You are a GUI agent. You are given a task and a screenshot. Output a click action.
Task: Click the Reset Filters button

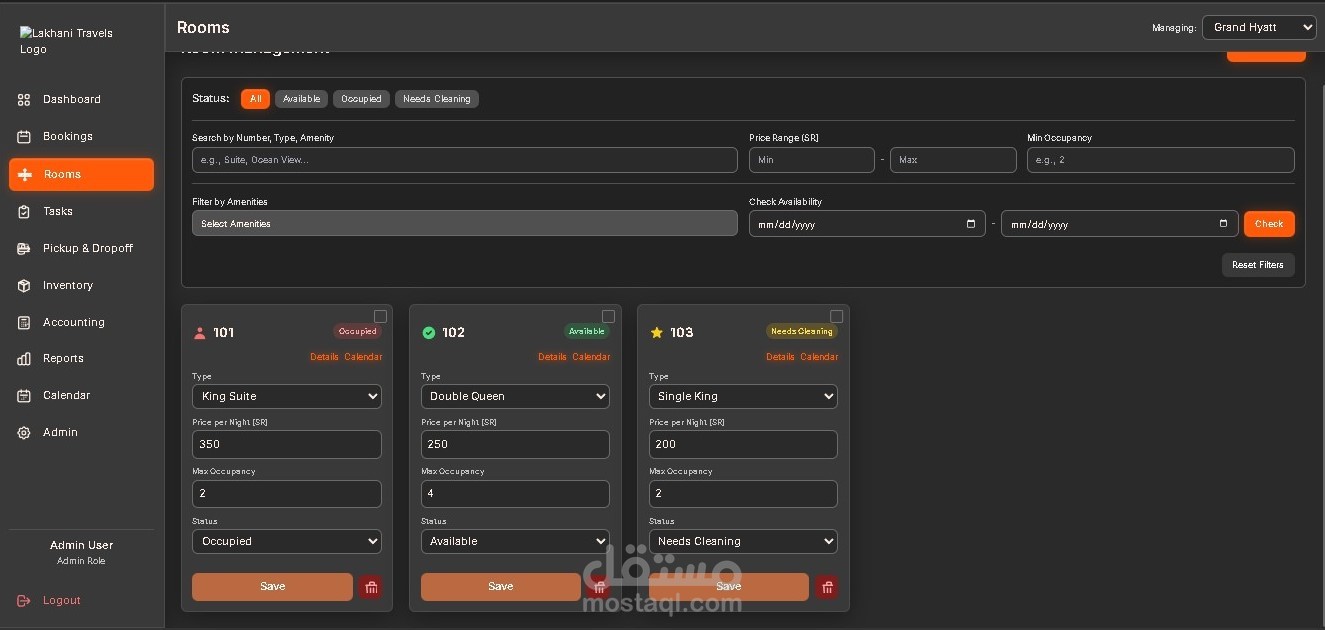click(x=1258, y=265)
